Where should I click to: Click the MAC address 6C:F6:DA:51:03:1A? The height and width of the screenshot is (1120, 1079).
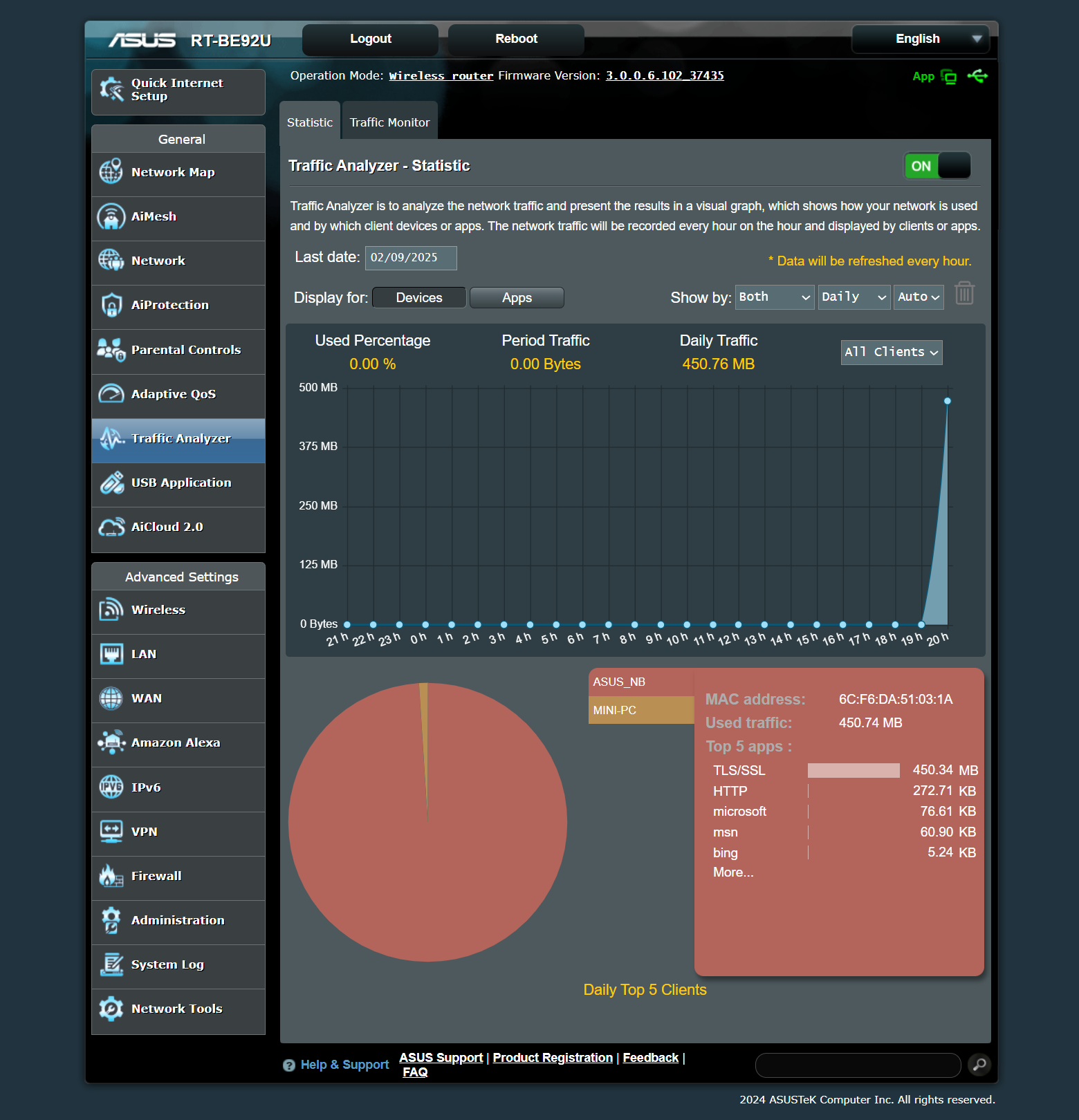click(x=896, y=700)
